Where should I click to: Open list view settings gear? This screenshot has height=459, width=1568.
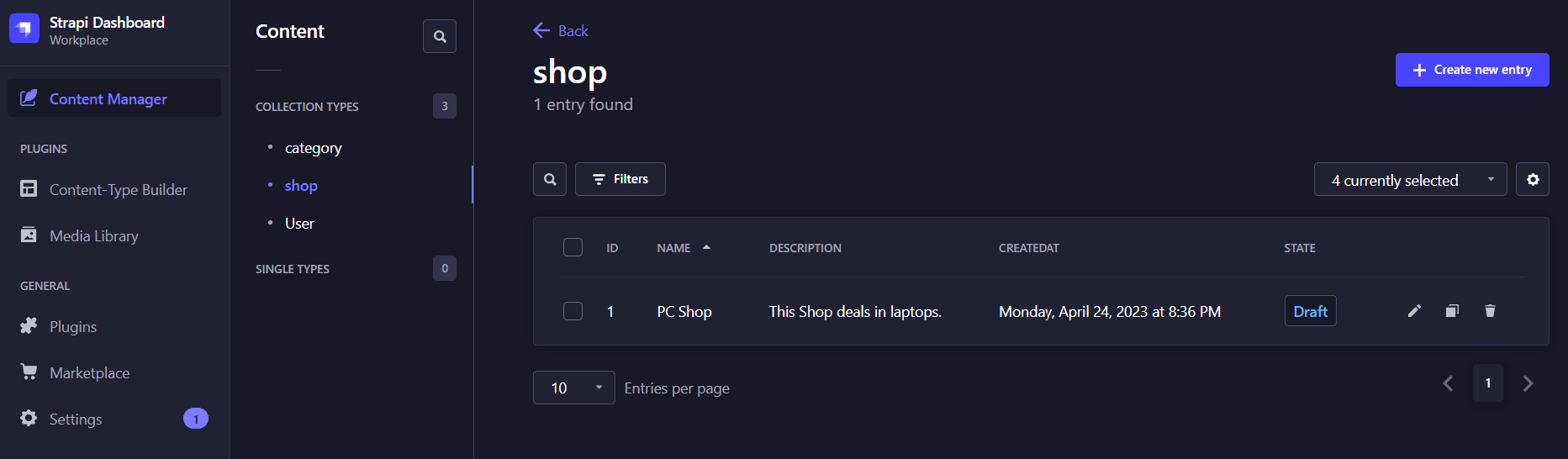click(1533, 179)
